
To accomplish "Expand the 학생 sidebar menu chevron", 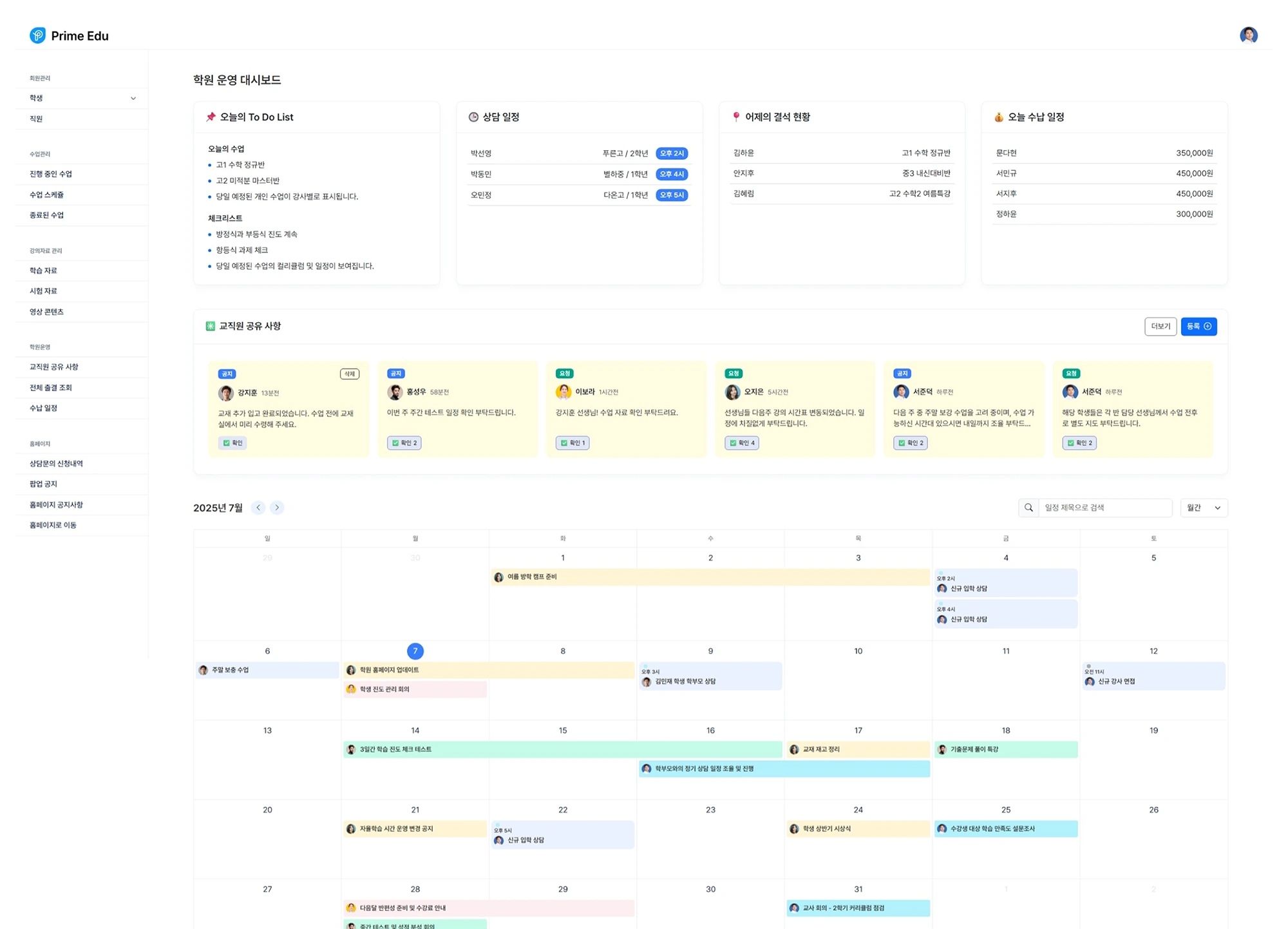I will pyautogui.click(x=133, y=99).
